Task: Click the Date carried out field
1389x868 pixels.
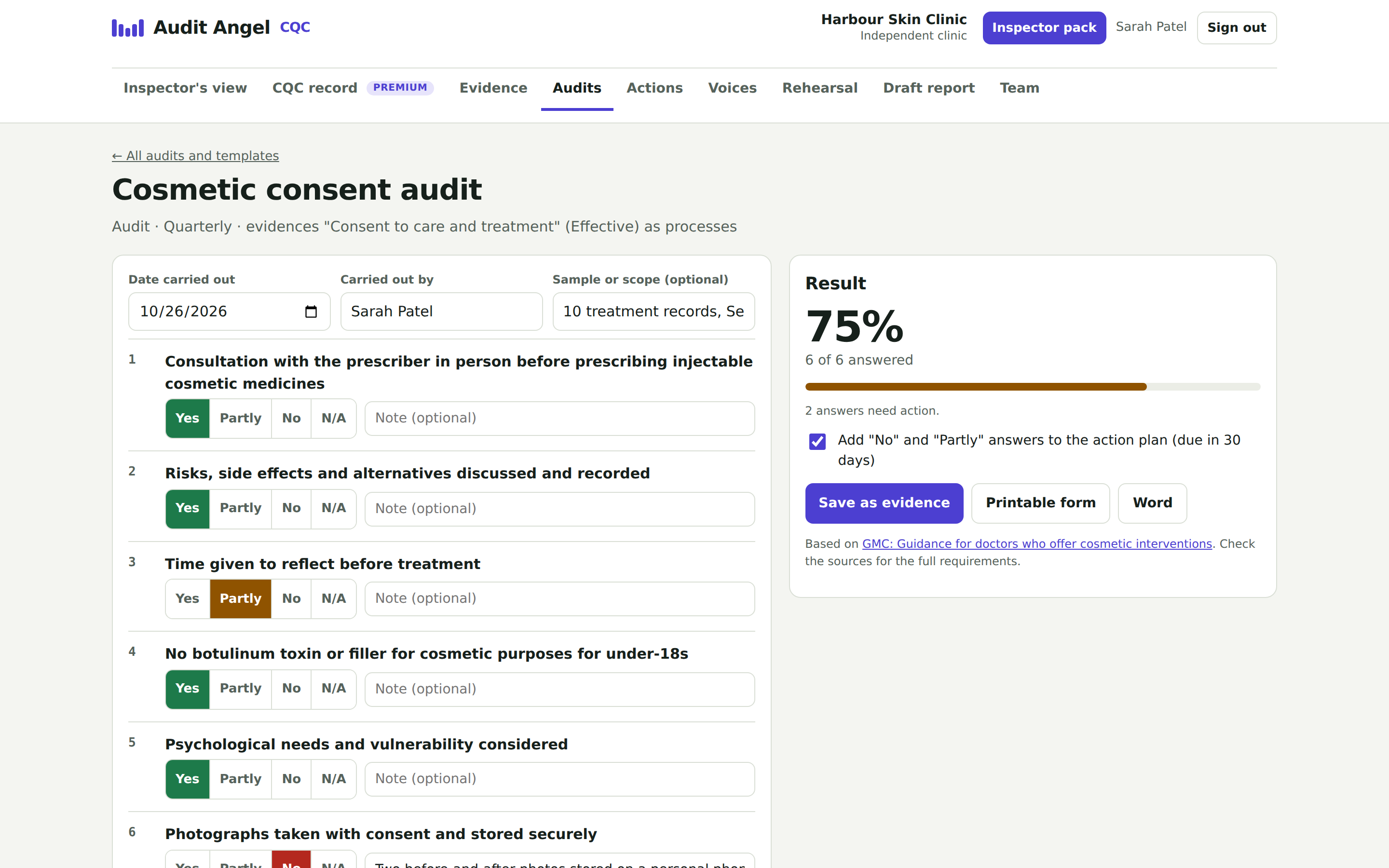Action: 229,312
